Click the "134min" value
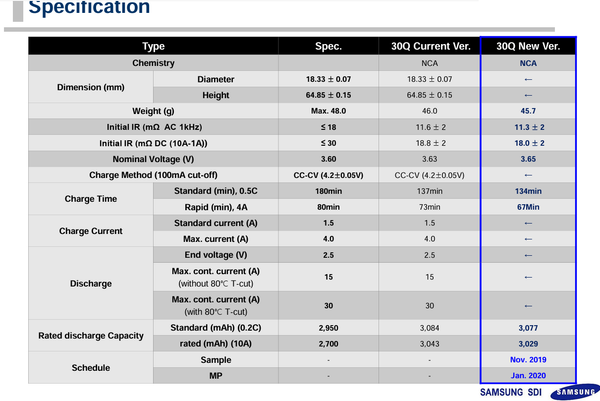Viewport: 600px width, 401px height. (528, 191)
